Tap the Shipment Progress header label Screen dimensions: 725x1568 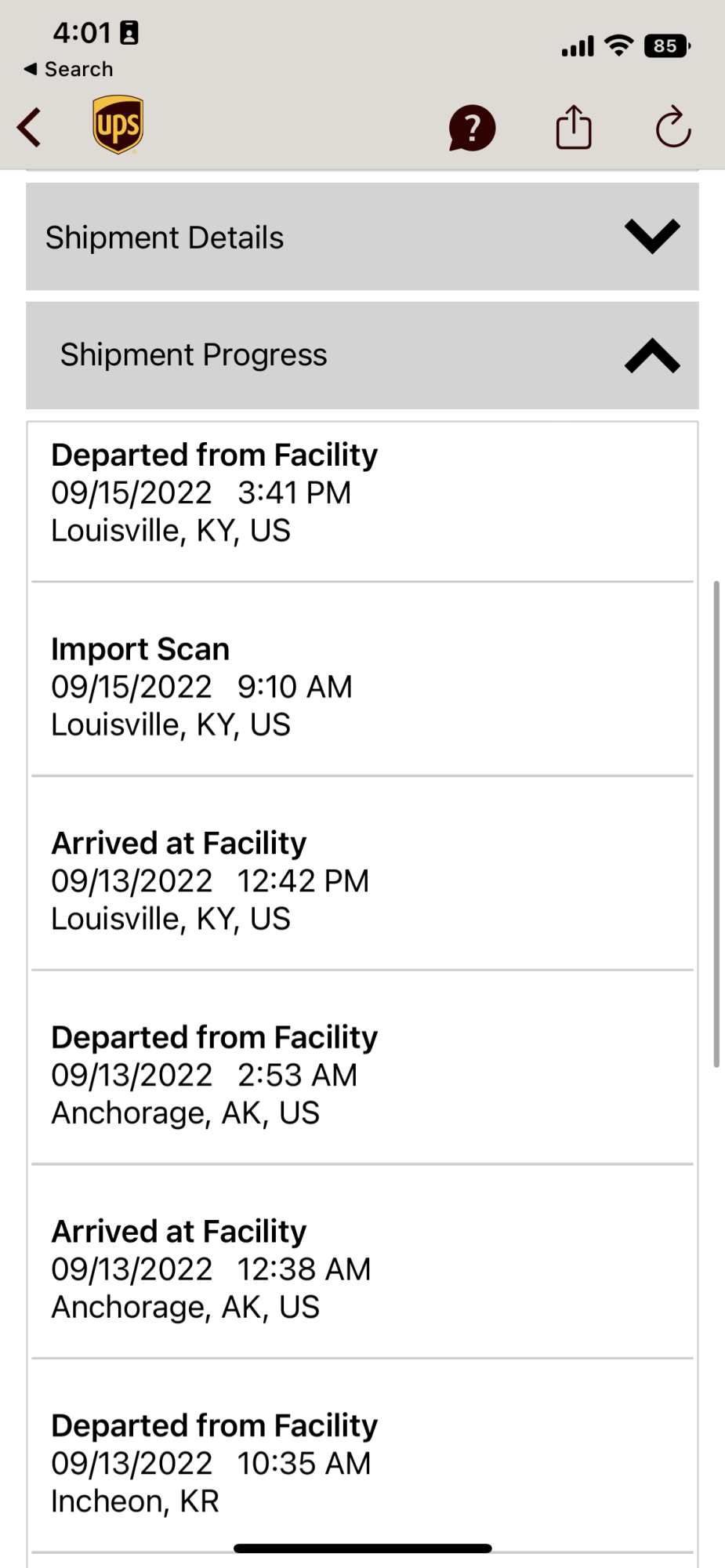pos(194,355)
